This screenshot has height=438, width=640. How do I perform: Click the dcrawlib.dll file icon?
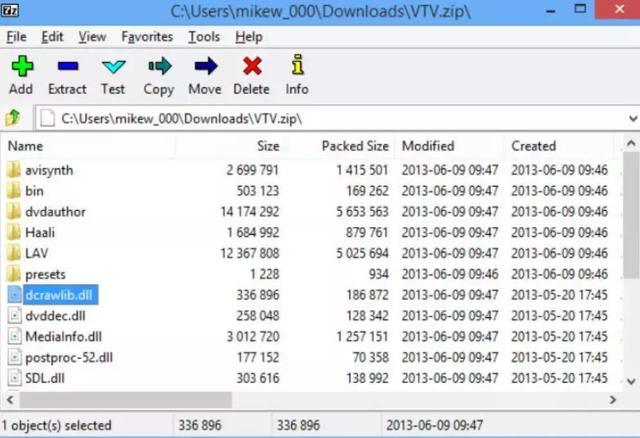coord(15,295)
